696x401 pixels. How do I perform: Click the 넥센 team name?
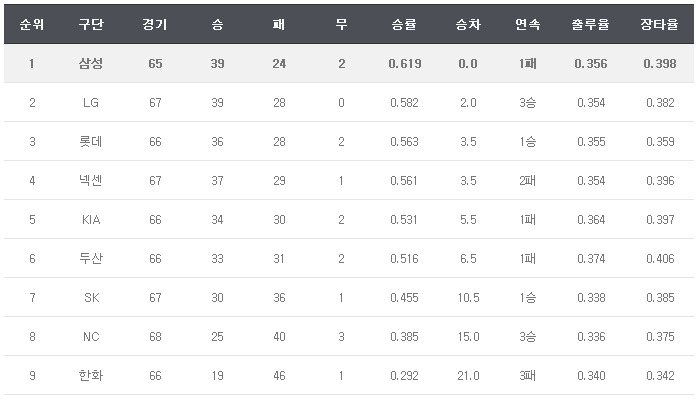coord(91,181)
